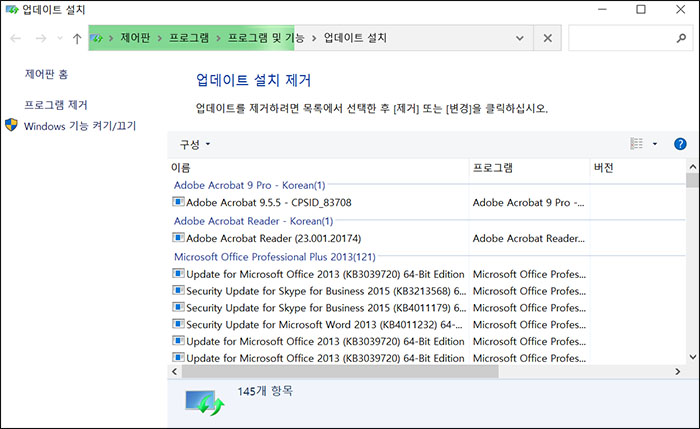Click the view layout icon
Viewport: 700px width, 429px height.
click(x=637, y=144)
